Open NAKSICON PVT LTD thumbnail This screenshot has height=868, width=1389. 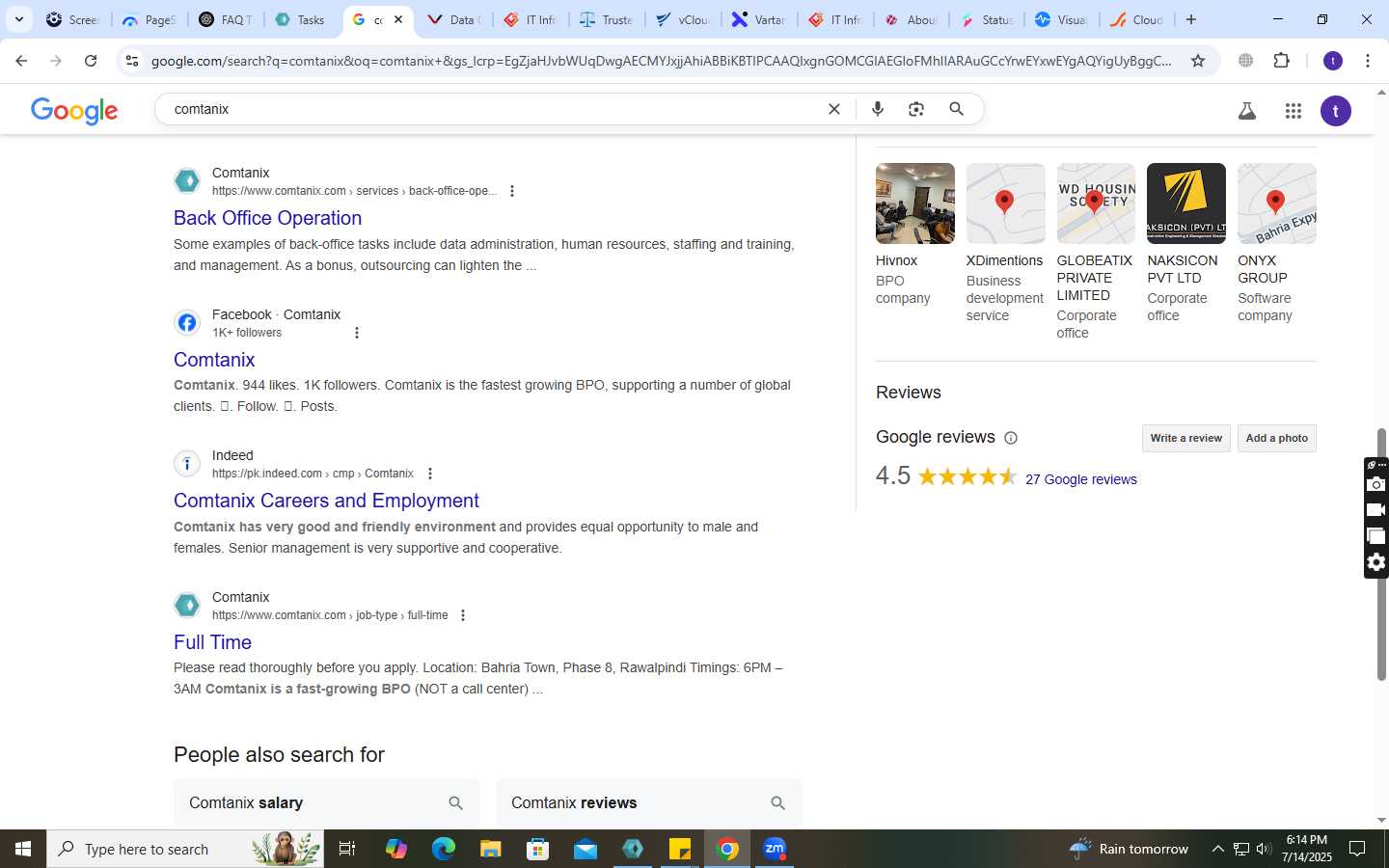(1186, 203)
